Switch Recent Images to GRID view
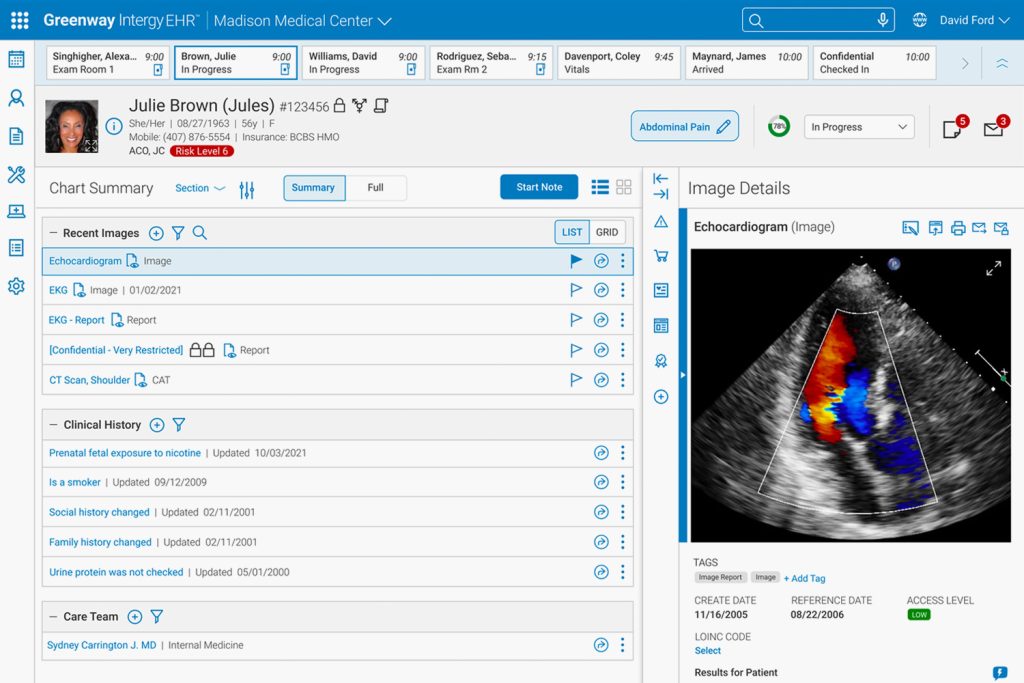This screenshot has height=683, width=1024. [607, 232]
